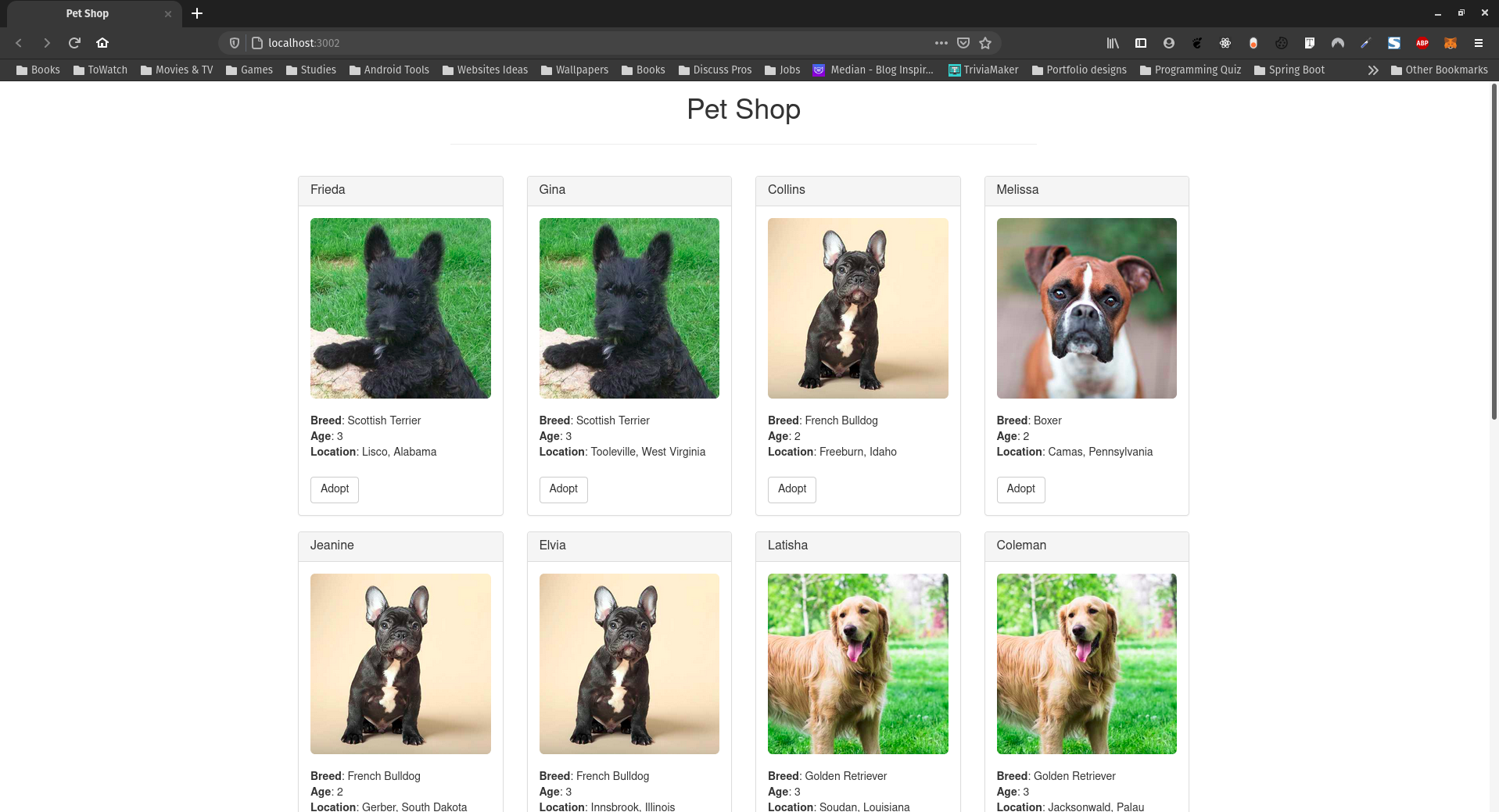
Task: Click Melissa's Boxer photo
Action: 1086,308
